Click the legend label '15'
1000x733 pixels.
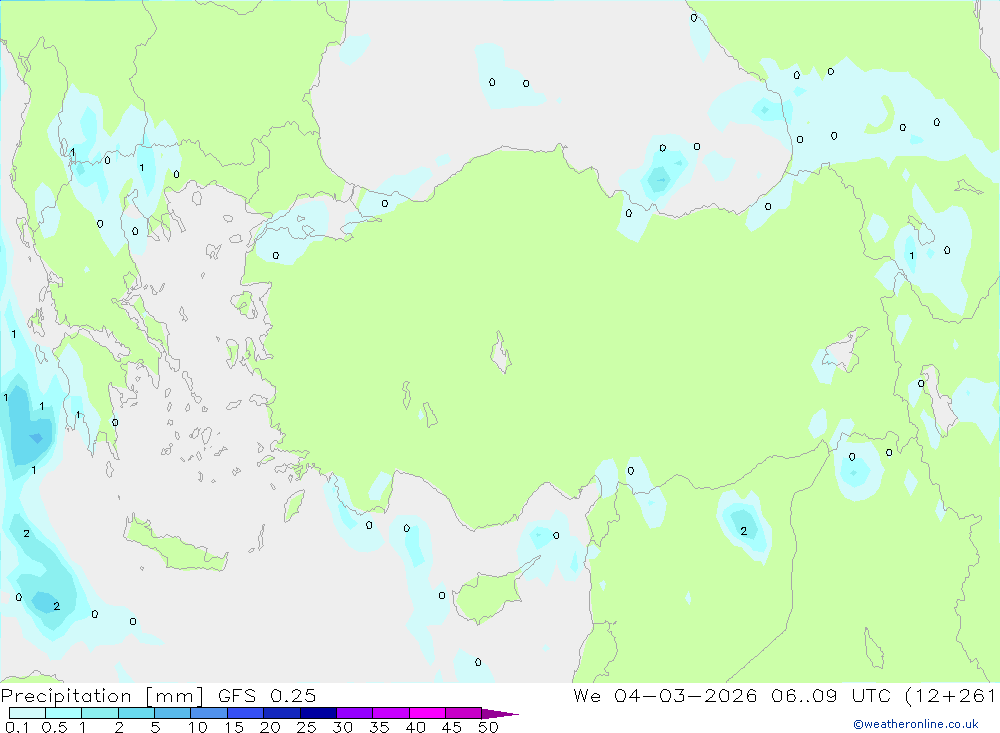[x=234, y=727]
